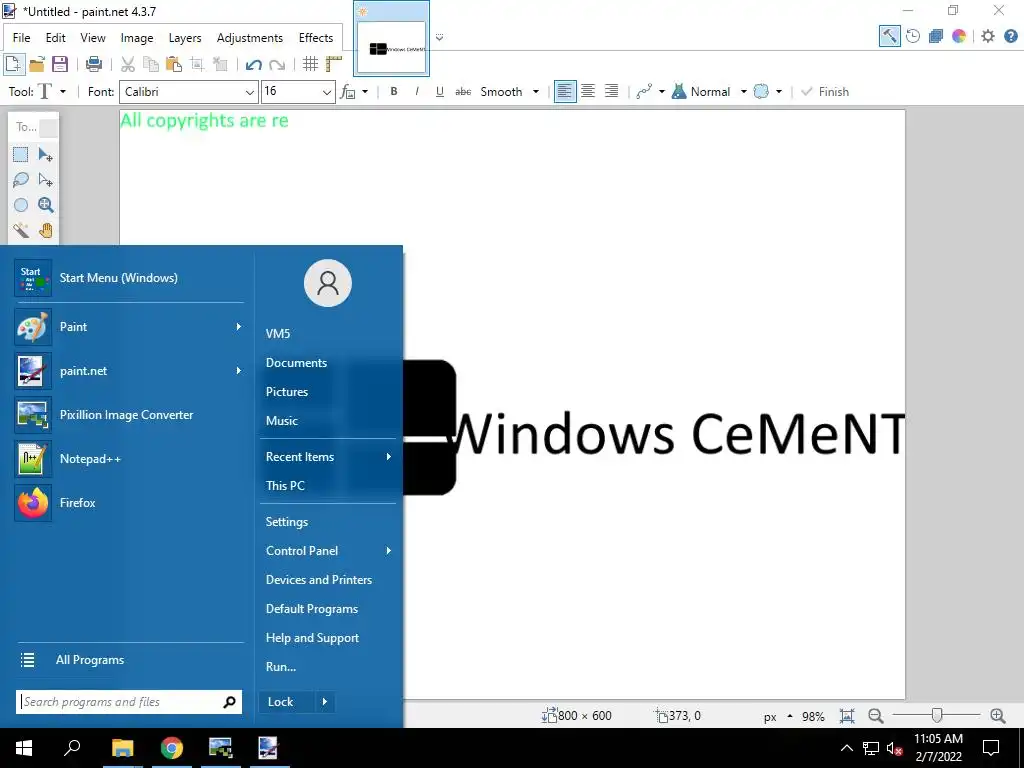This screenshot has height=768, width=1024.
Task: Toggle Bold text formatting
Action: pyautogui.click(x=394, y=91)
